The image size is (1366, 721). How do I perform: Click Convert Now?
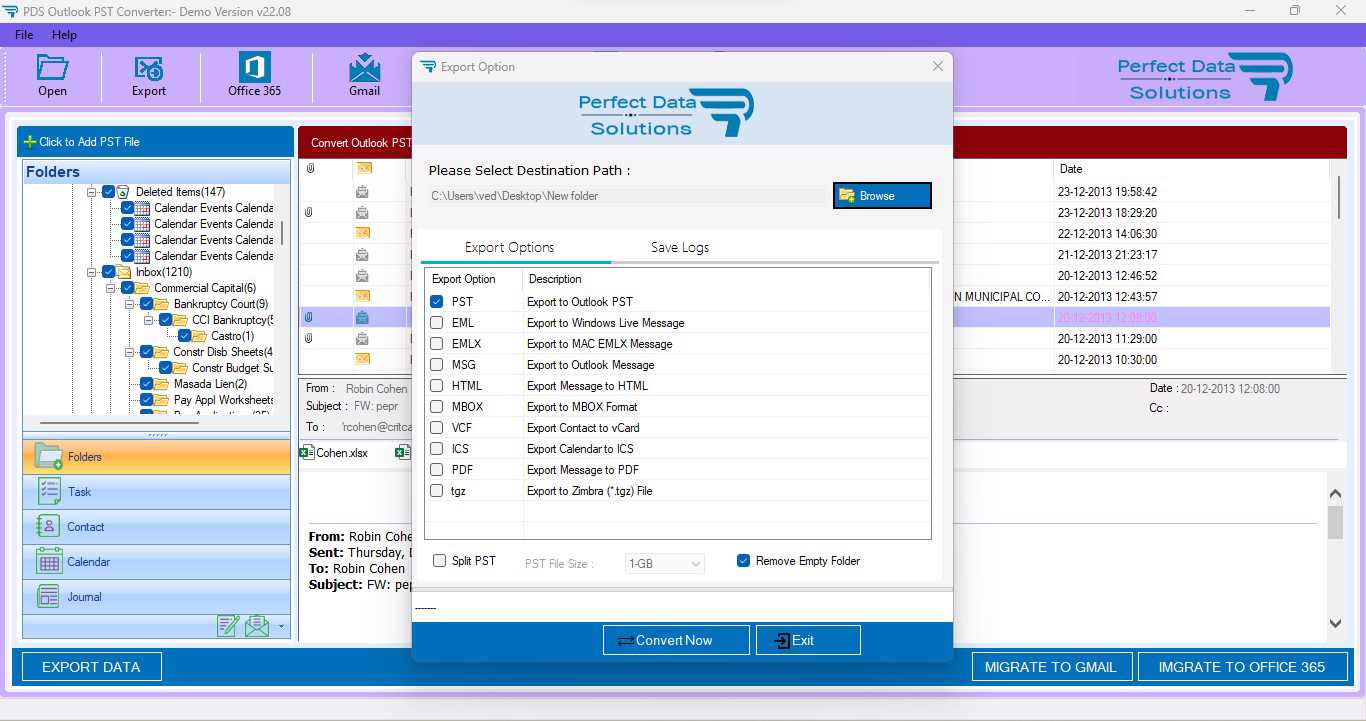676,640
